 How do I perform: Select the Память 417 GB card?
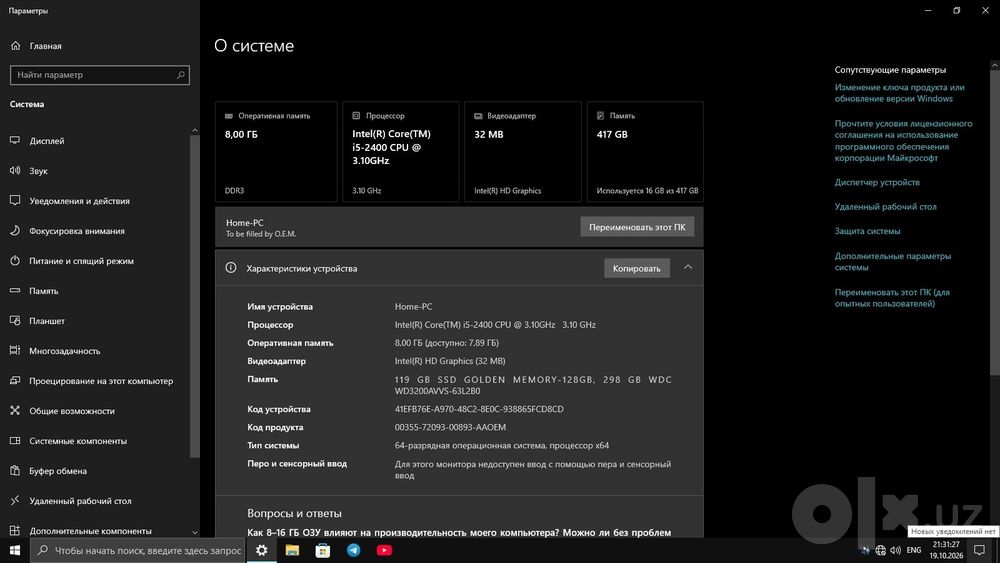click(x=645, y=152)
